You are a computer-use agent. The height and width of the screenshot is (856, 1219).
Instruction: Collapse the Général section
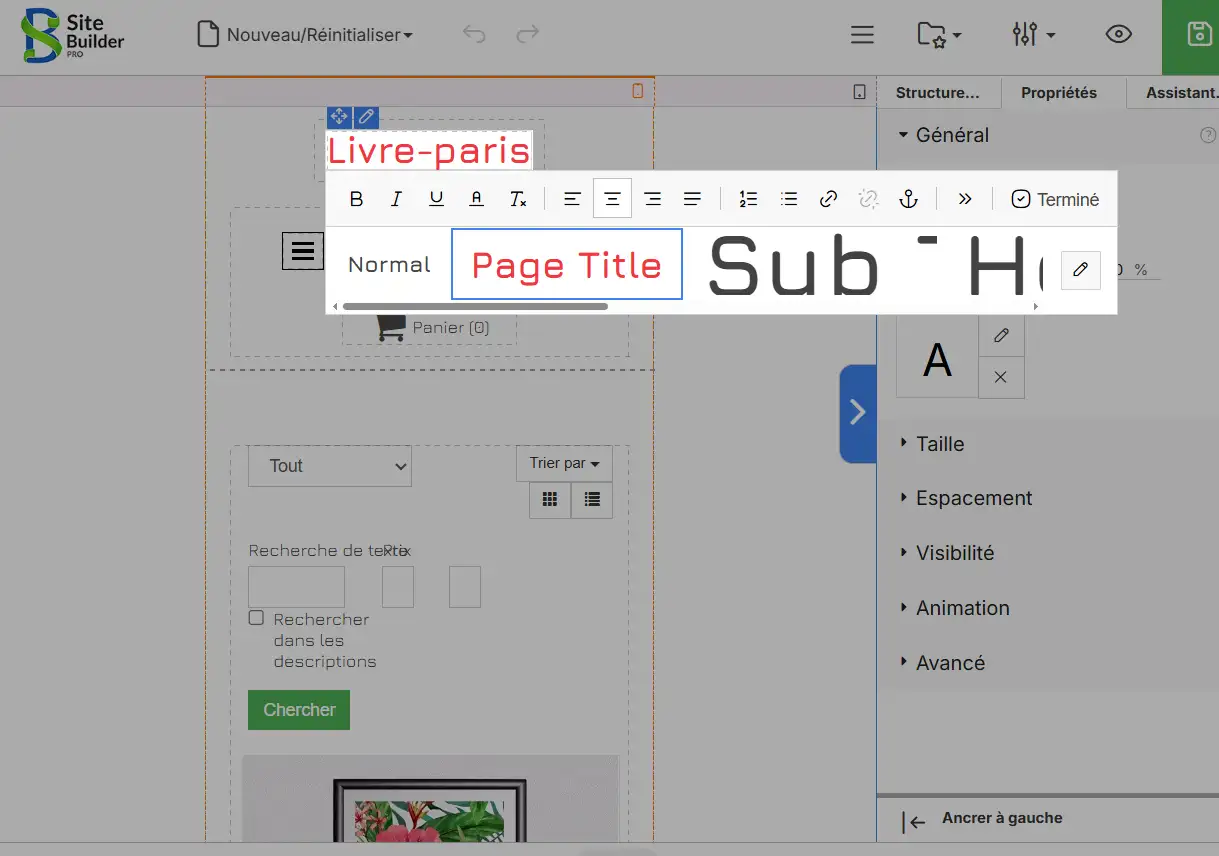coord(943,135)
